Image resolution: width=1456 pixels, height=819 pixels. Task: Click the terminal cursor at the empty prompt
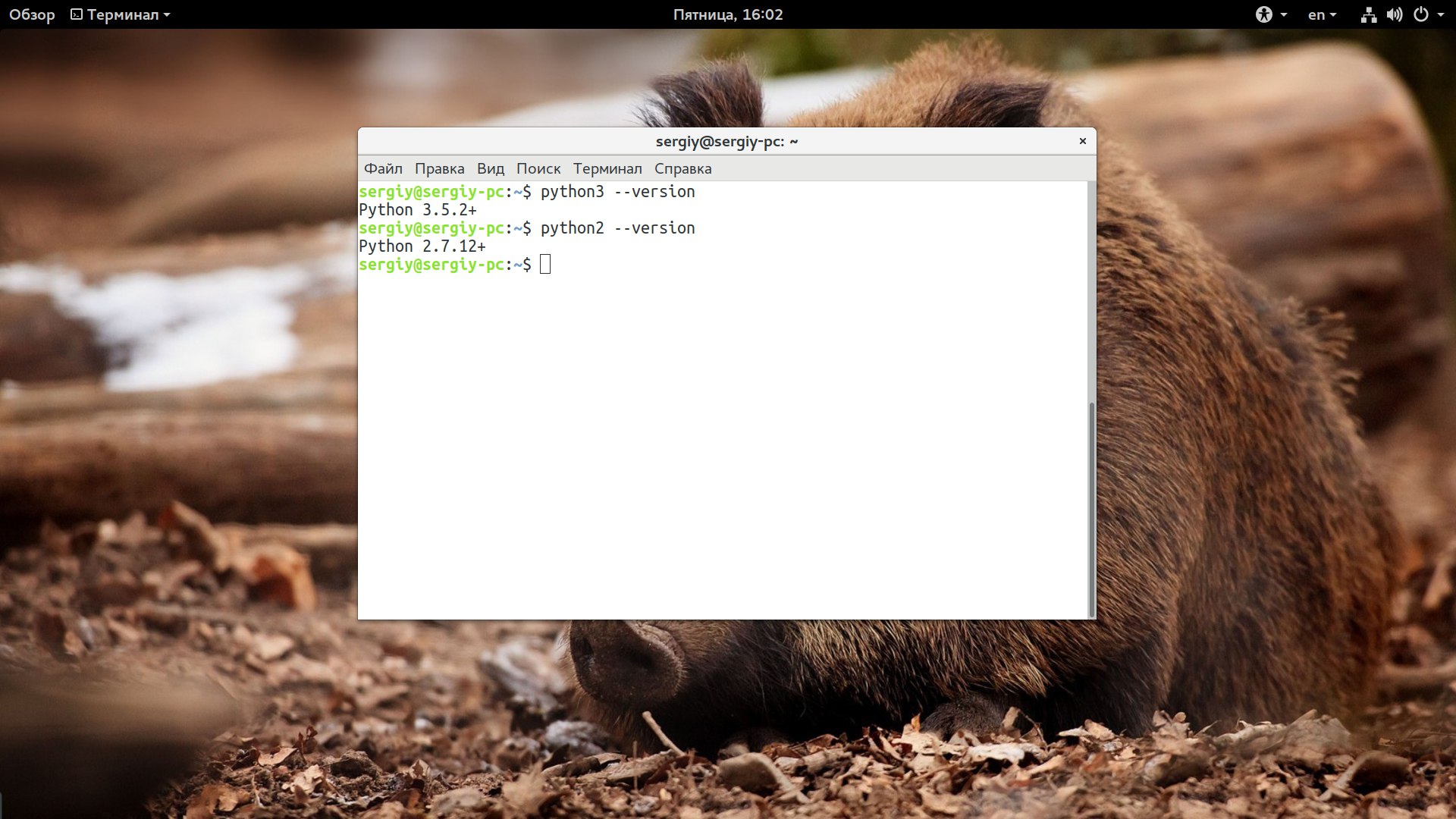[545, 264]
